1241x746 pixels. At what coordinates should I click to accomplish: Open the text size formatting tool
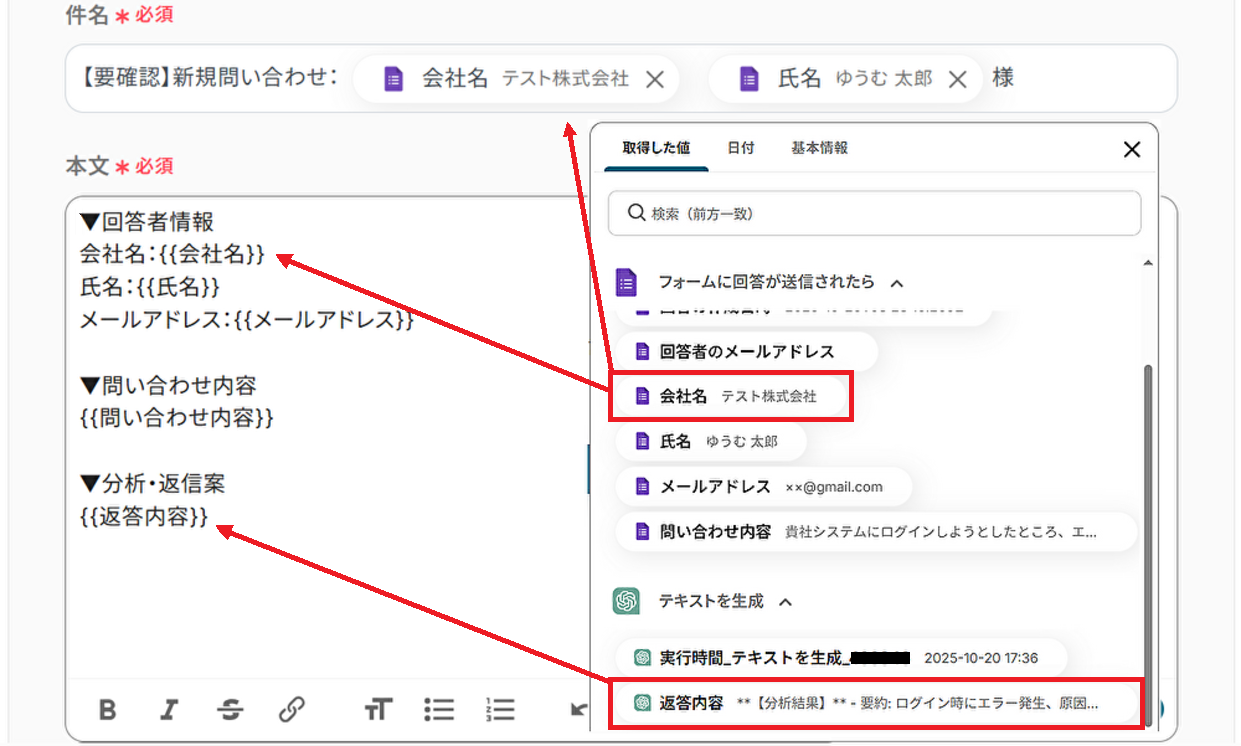coord(377,710)
